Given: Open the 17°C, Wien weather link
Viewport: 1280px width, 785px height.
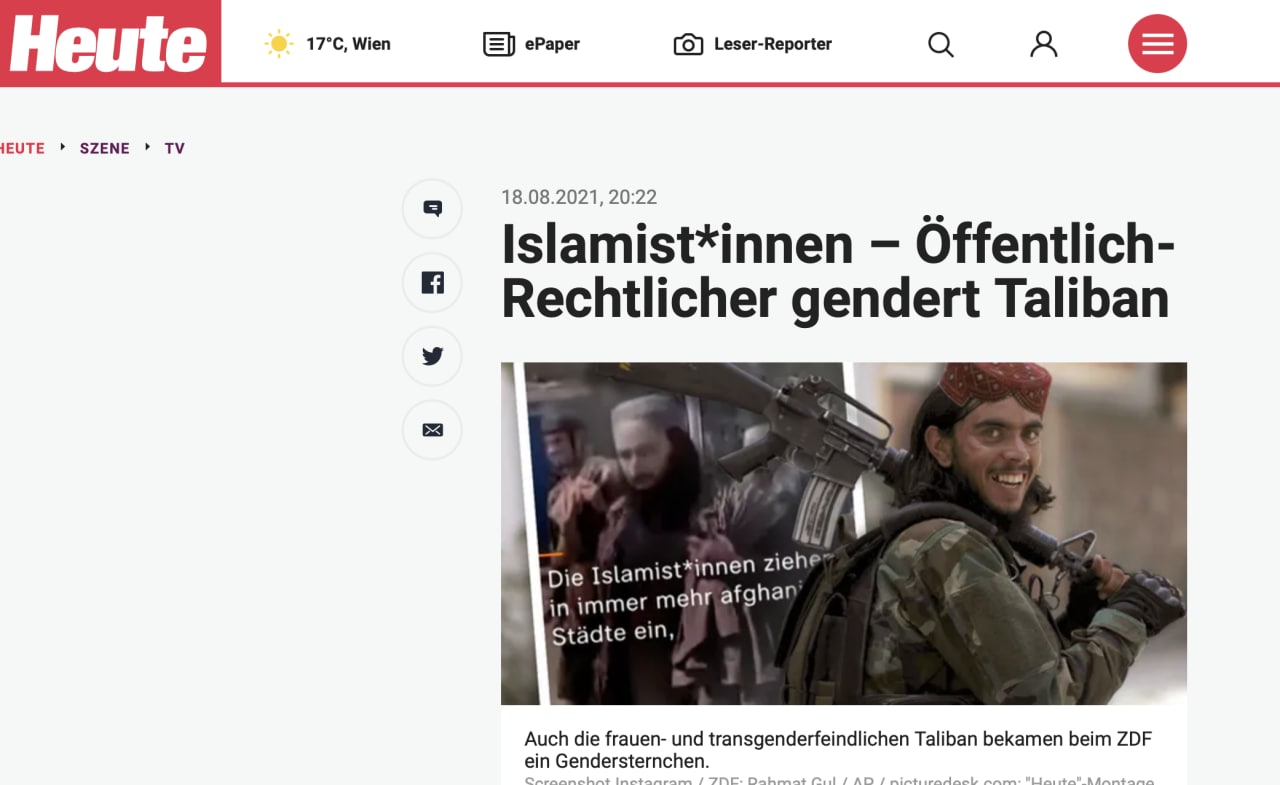Looking at the screenshot, I should (348, 44).
